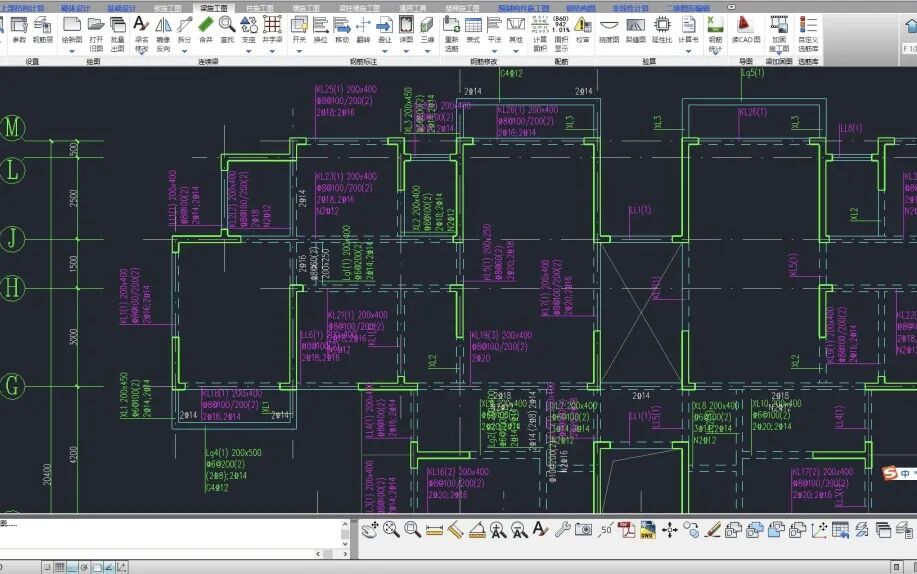Screen dimensions: 917x574
Task: Click the pan hand tool in bottom toolbar
Action: point(370,530)
